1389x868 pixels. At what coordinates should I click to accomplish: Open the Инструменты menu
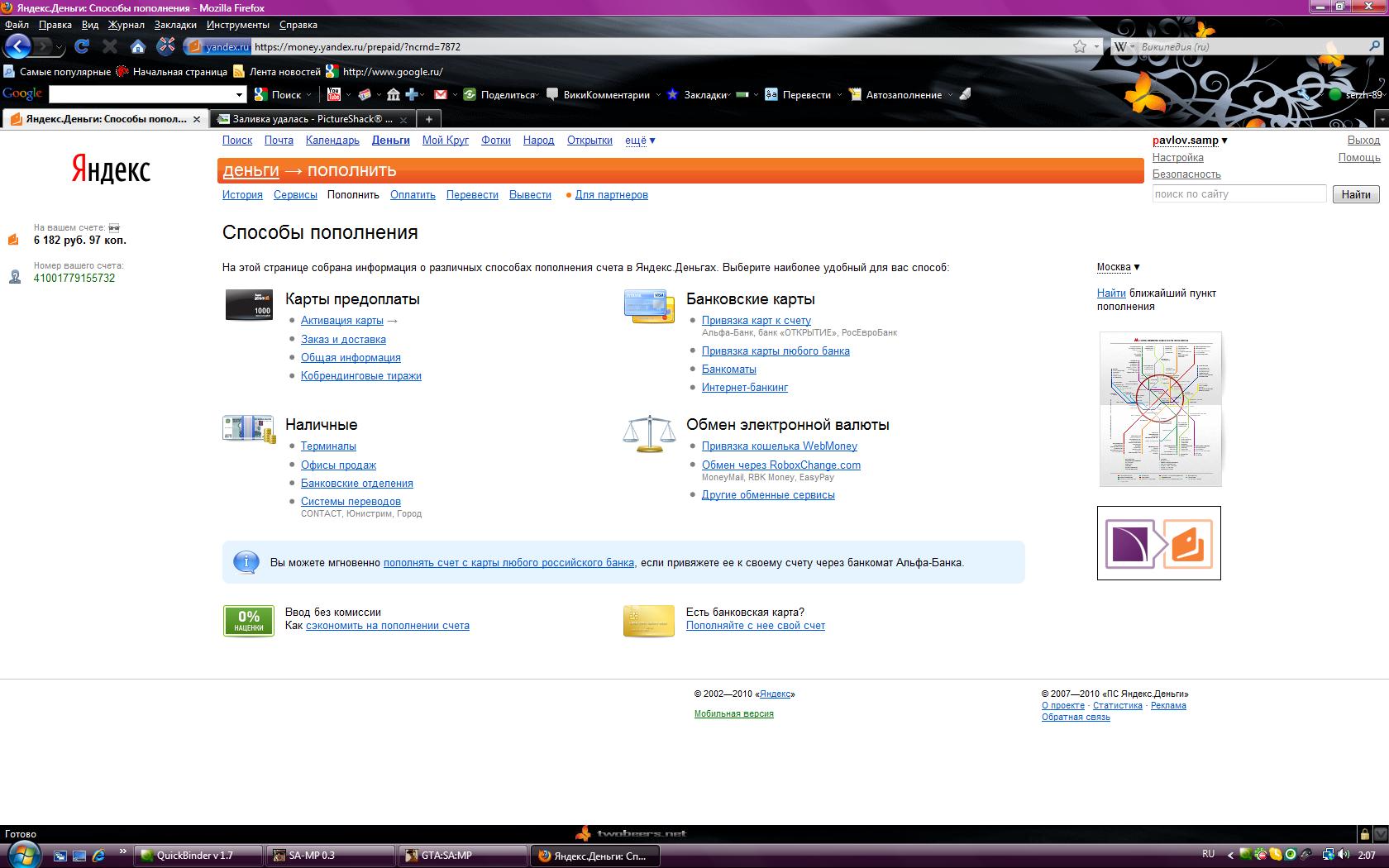pos(238,25)
